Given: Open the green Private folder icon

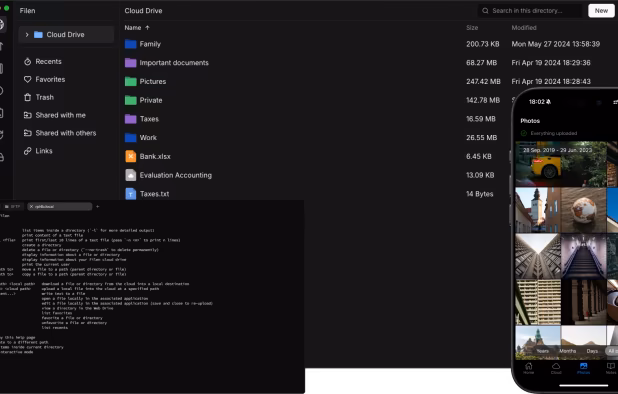Looking at the screenshot, I should pyautogui.click(x=130, y=100).
